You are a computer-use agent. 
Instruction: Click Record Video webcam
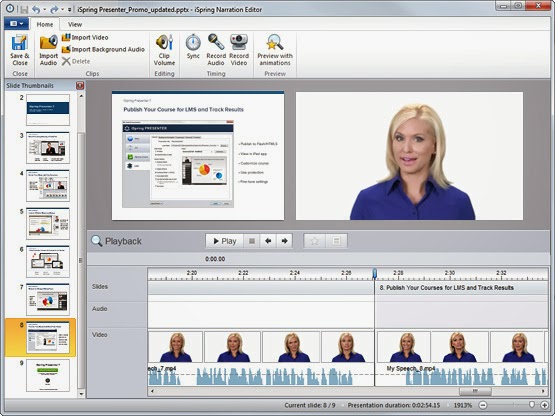[239, 50]
